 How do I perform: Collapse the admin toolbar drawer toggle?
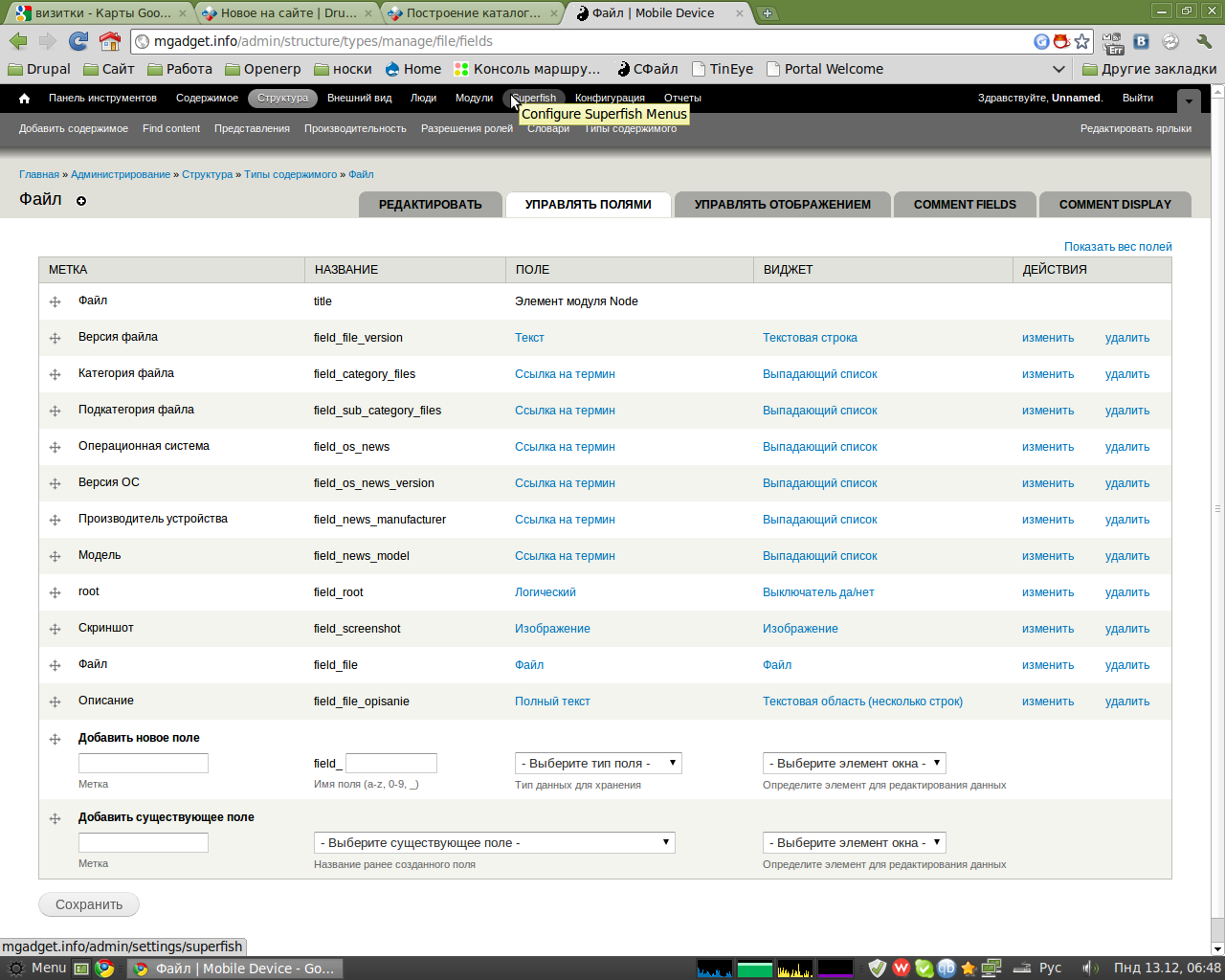click(x=1188, y=100)
